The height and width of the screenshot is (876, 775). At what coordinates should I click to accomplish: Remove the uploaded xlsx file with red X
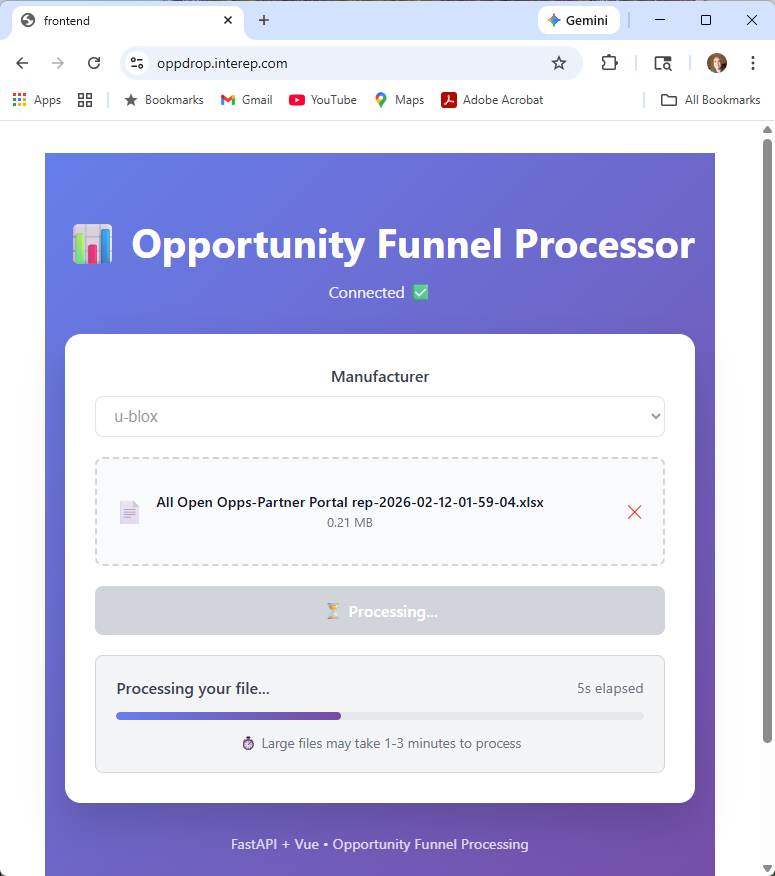(x=634, y=512)
